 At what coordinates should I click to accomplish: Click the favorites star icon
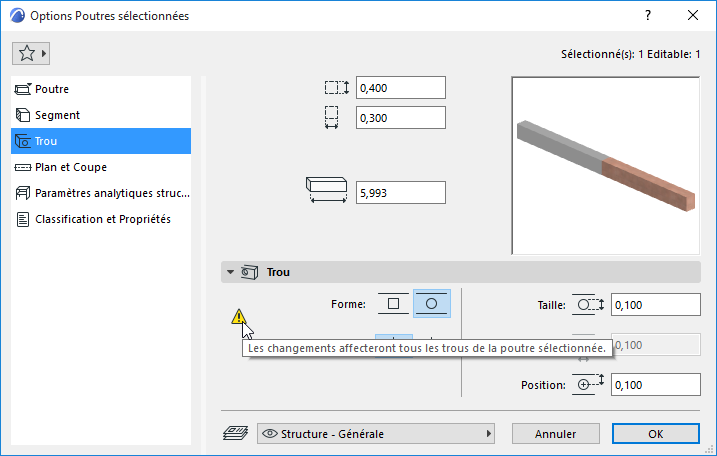click(27, 53)
